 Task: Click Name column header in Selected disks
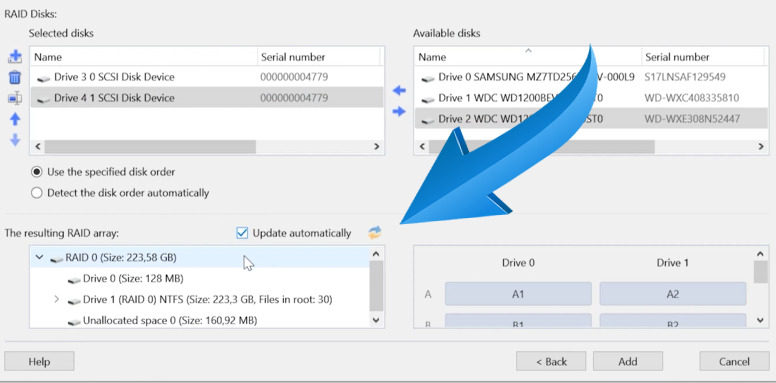click(x=144, y=57)
